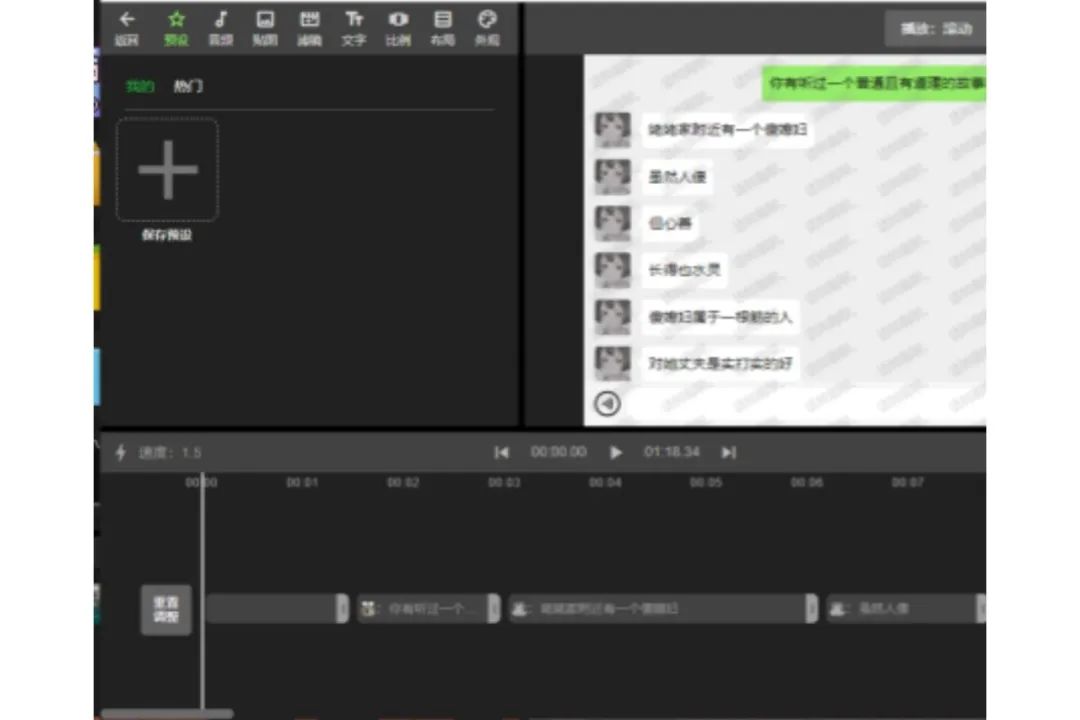
Task: Open the palette appearance tool
Action: (487, 19)
